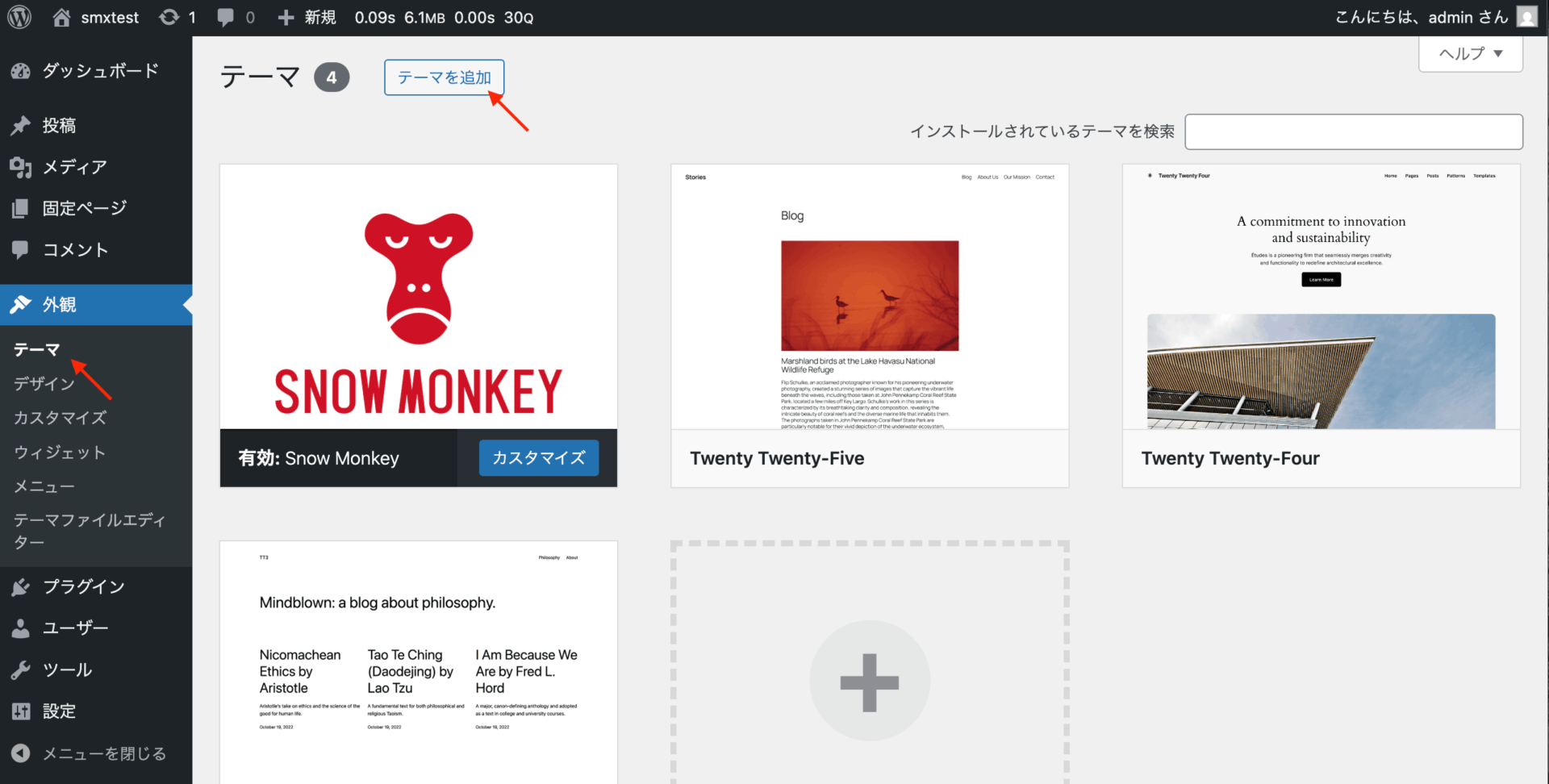This screenshot has width=1549, height=784.
Task: Open テーマファイルエディター submenu item
Action: click(x=90, y=531)
